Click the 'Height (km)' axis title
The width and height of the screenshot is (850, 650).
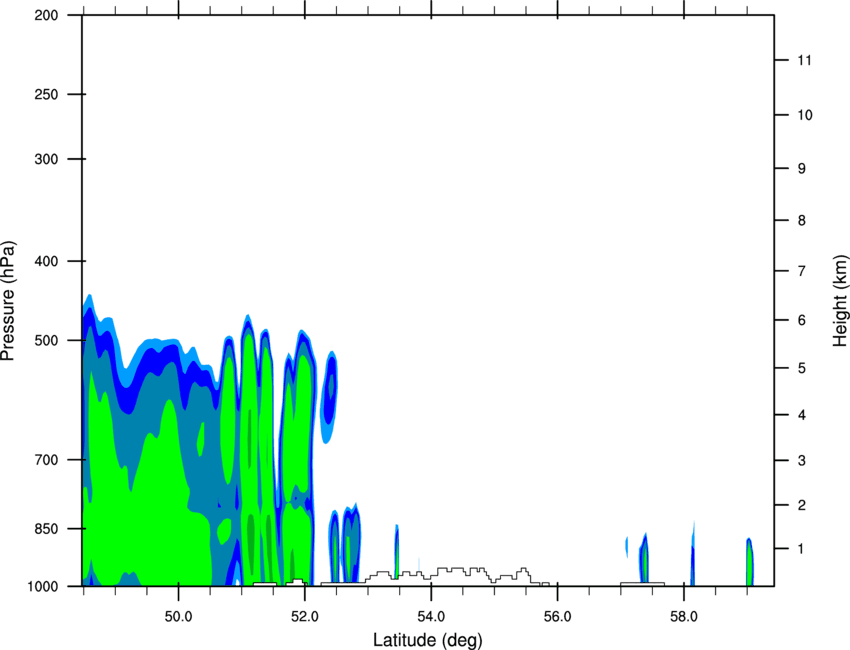840,300
